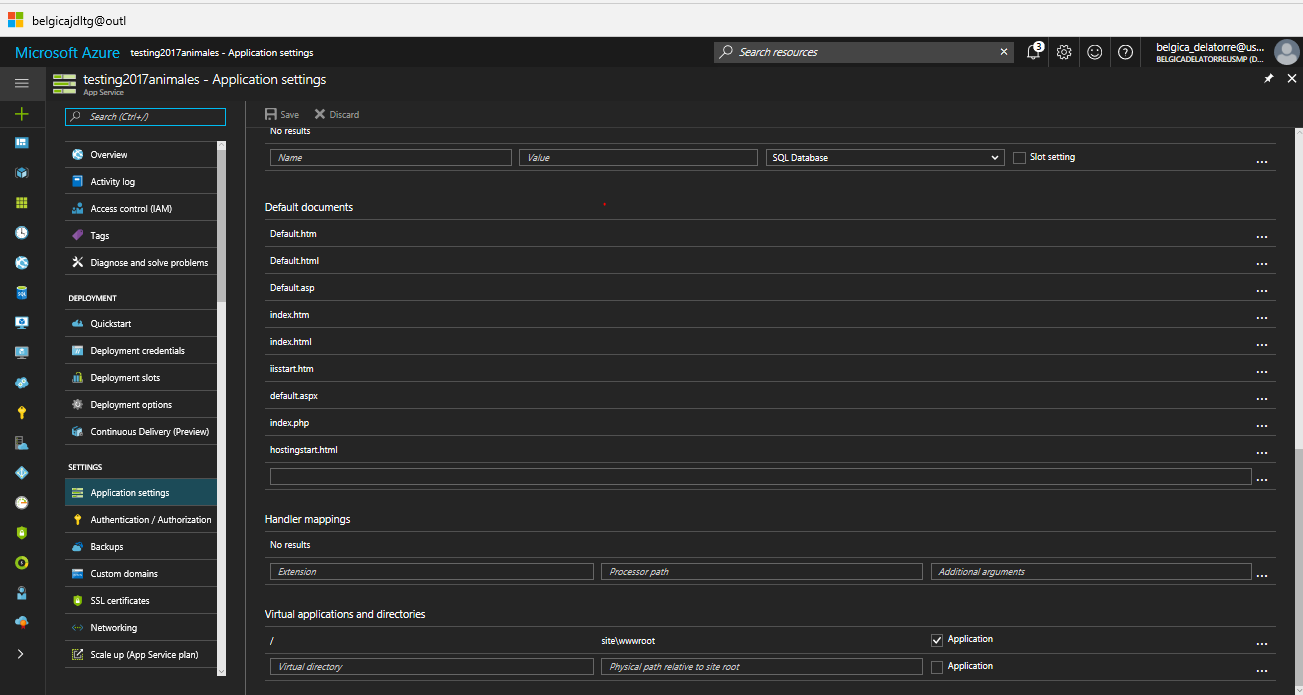Expand the left sidebar with the chevron

pos(21,653)
